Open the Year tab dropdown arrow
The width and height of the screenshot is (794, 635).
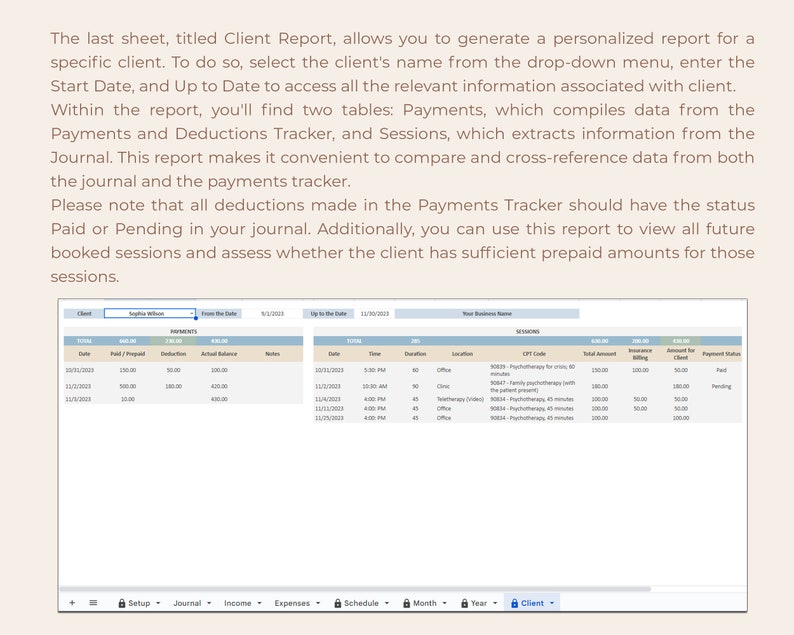click(x=495, y=603)
